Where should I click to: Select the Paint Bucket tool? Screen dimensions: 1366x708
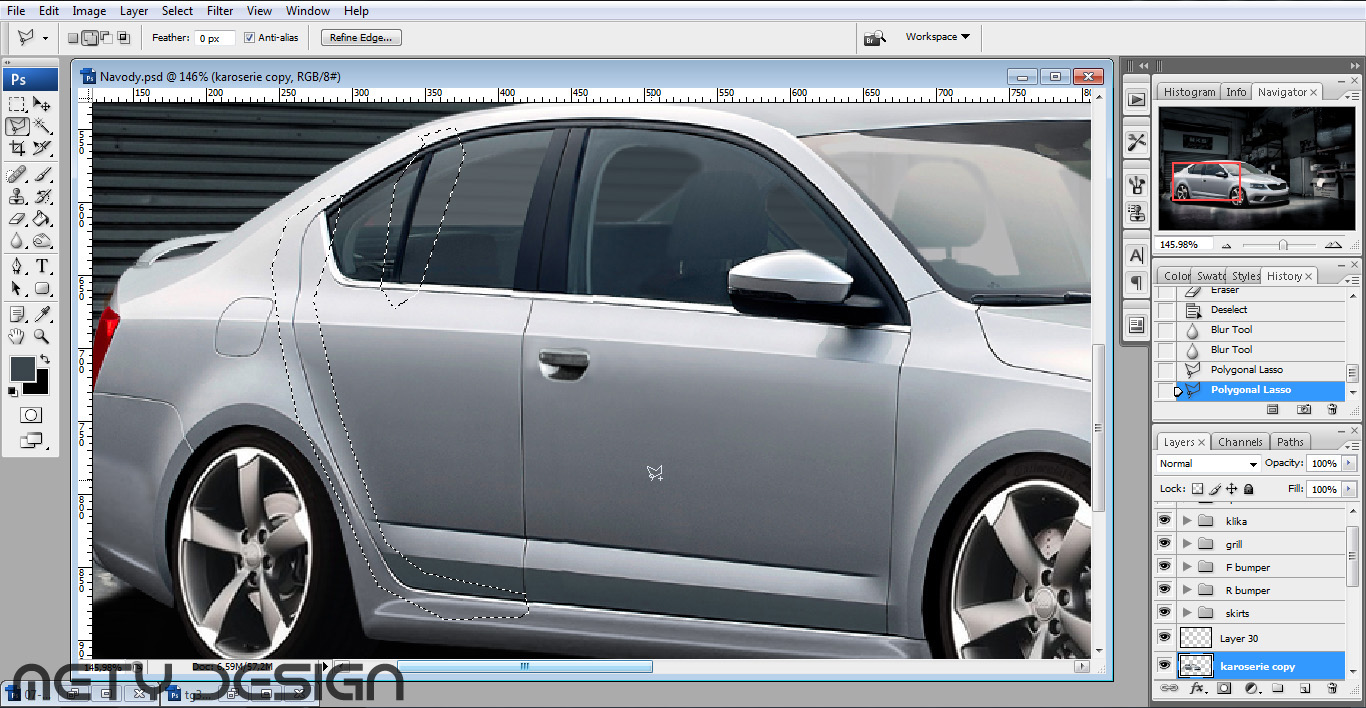(x=42, y=219)
